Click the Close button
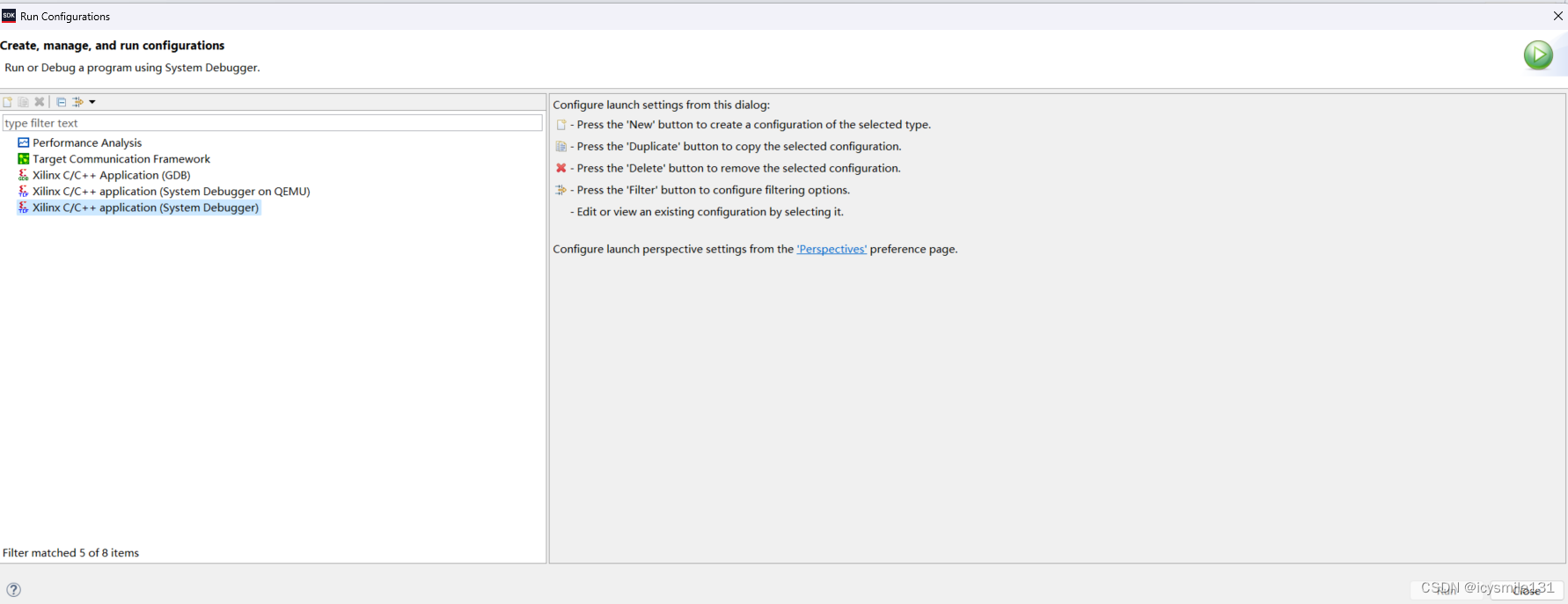Viewport: 1568px width, 604px height. pos(1527,591)
